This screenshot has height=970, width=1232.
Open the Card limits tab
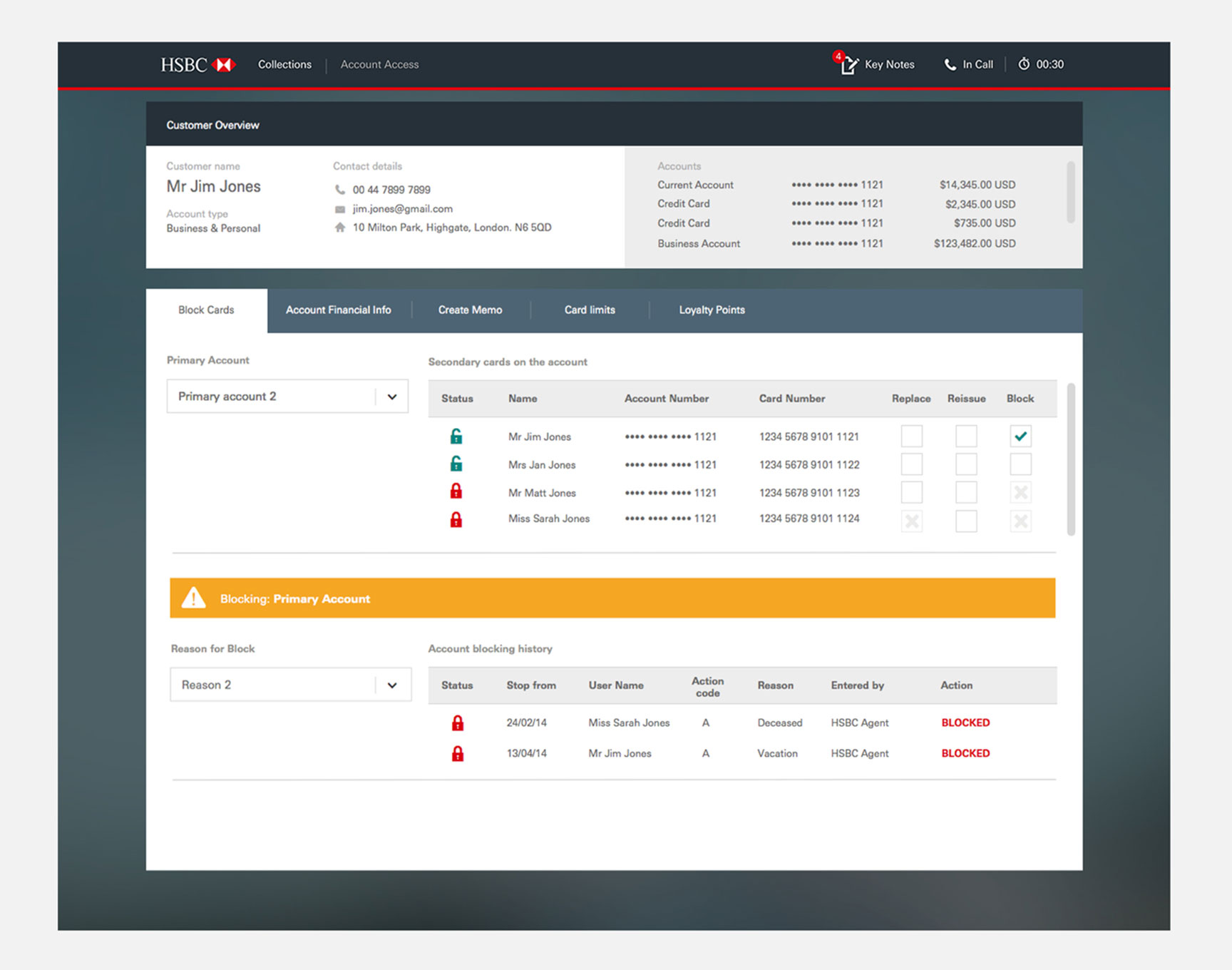590,310
